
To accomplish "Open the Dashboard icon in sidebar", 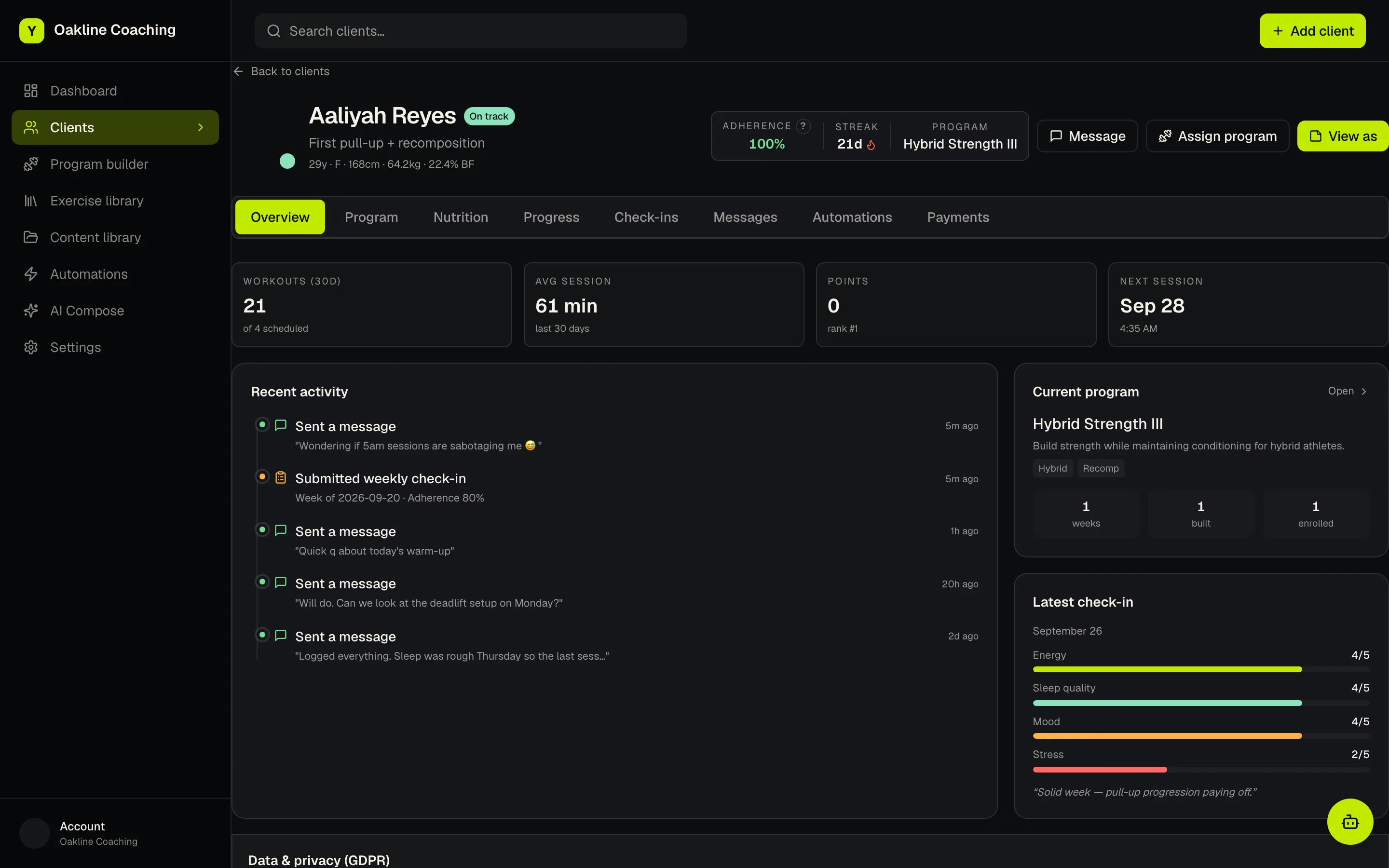I will pyautogui.click(x=30, y=91).
